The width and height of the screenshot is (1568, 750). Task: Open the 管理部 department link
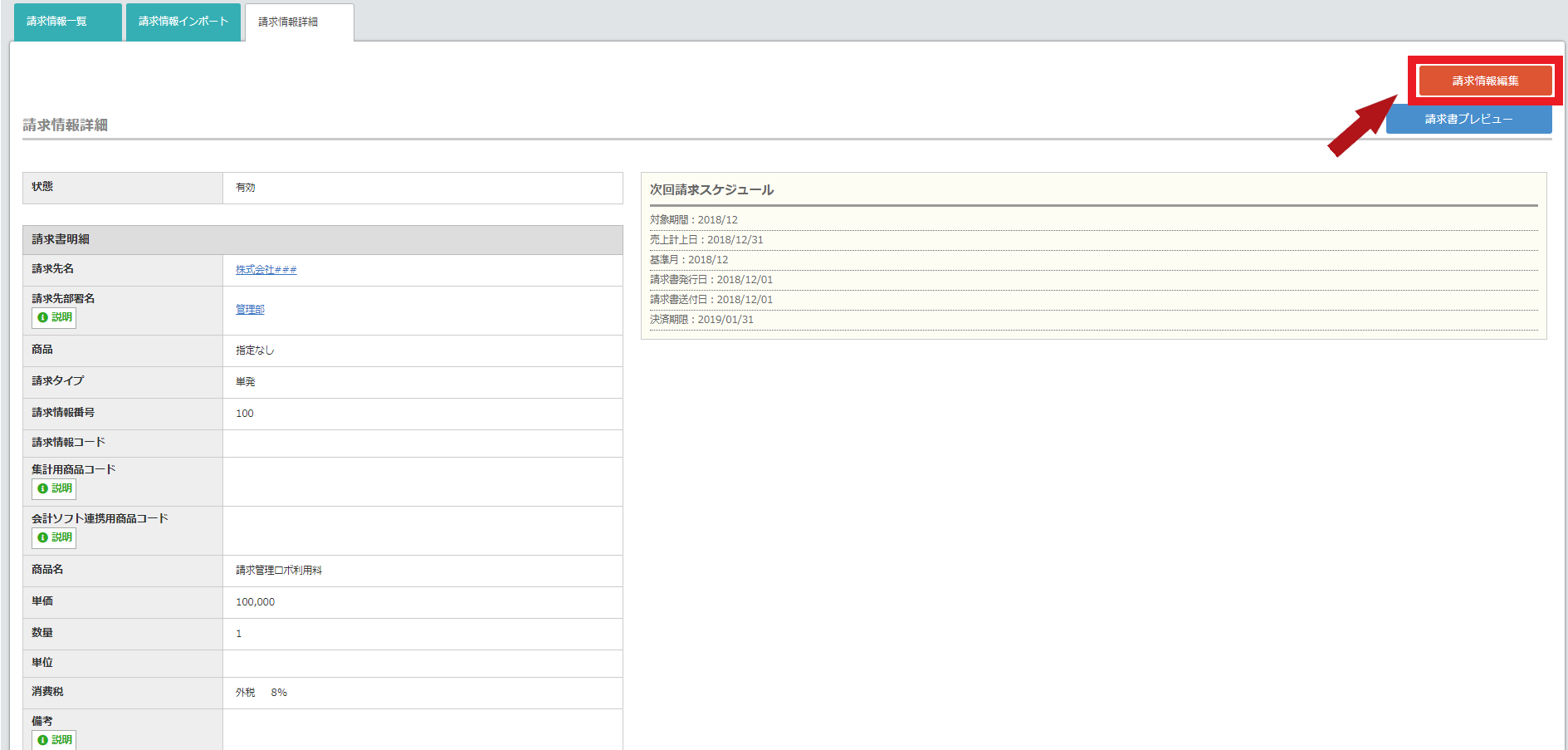(x=250, y=310)
